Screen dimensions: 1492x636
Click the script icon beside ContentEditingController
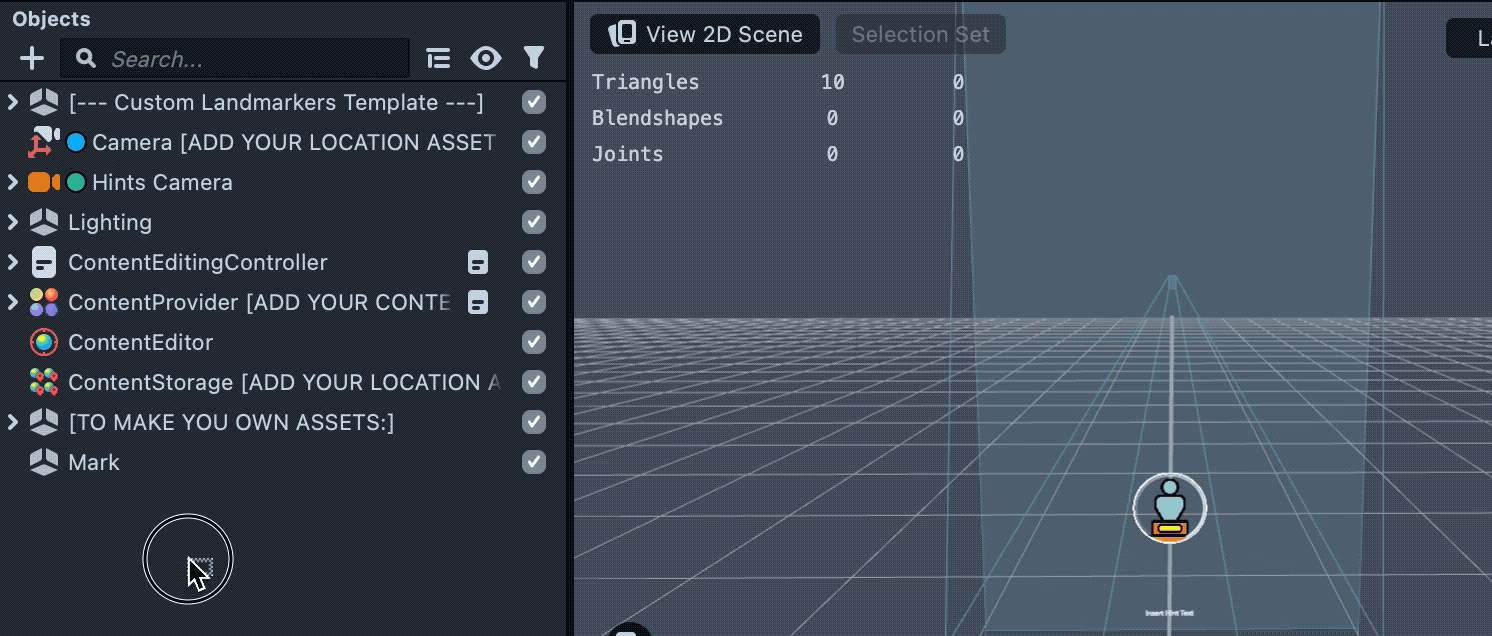point(478,263)
